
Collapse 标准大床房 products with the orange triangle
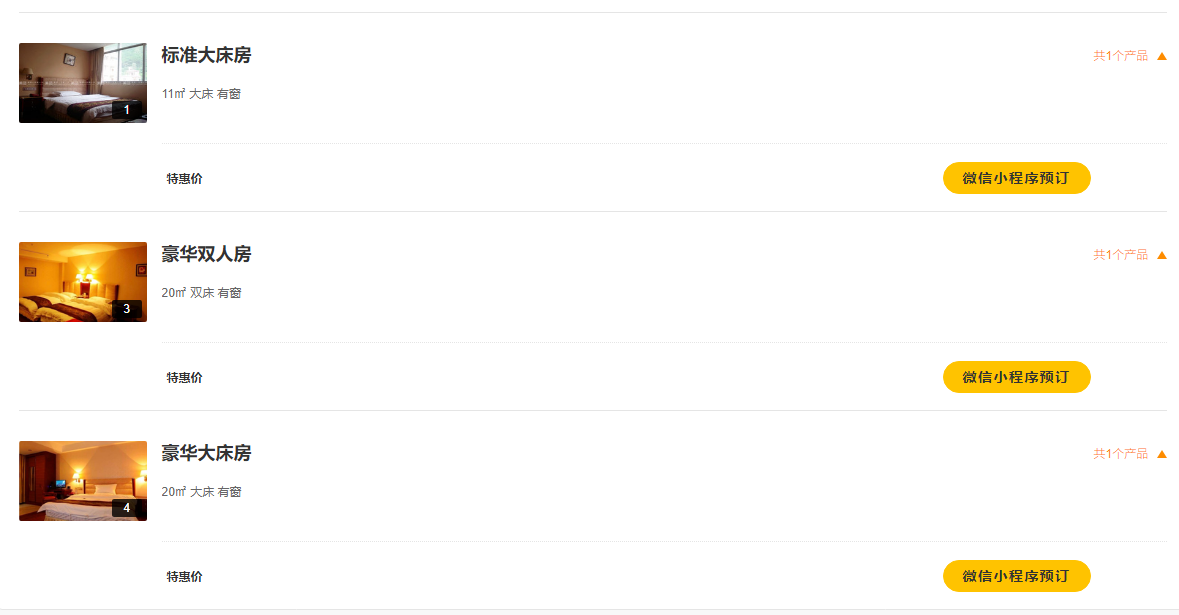tap(1162, 56)
